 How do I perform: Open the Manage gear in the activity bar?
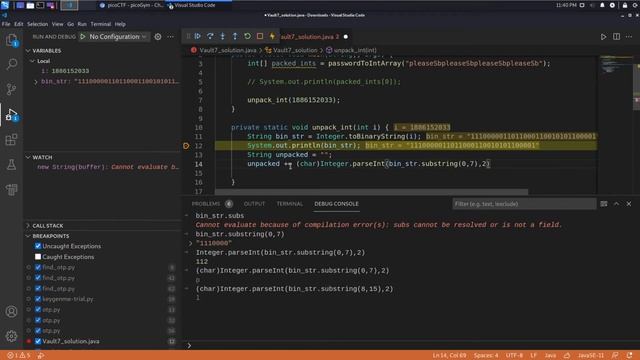point(11,336)
